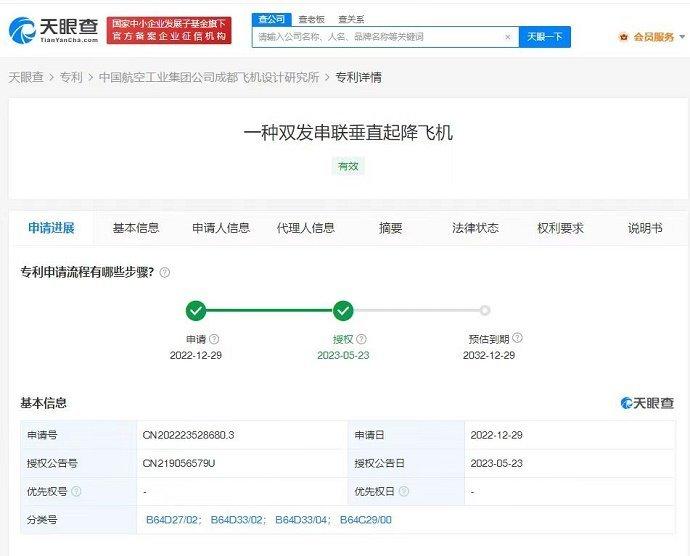Click the 专利详情 breadcrumb text

click(x=359, y=77)
